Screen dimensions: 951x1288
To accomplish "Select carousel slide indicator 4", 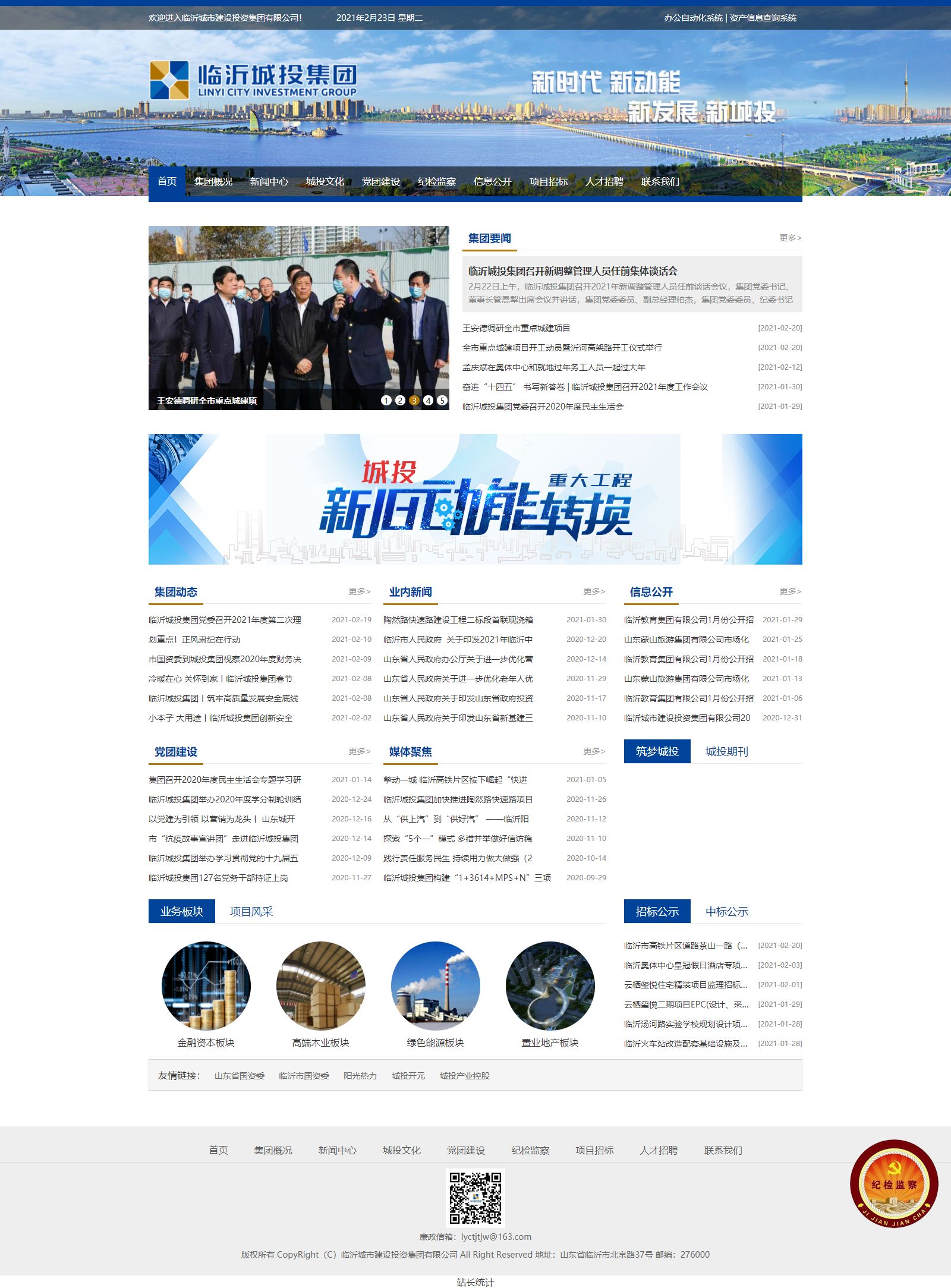I will (x=428, y=401).
